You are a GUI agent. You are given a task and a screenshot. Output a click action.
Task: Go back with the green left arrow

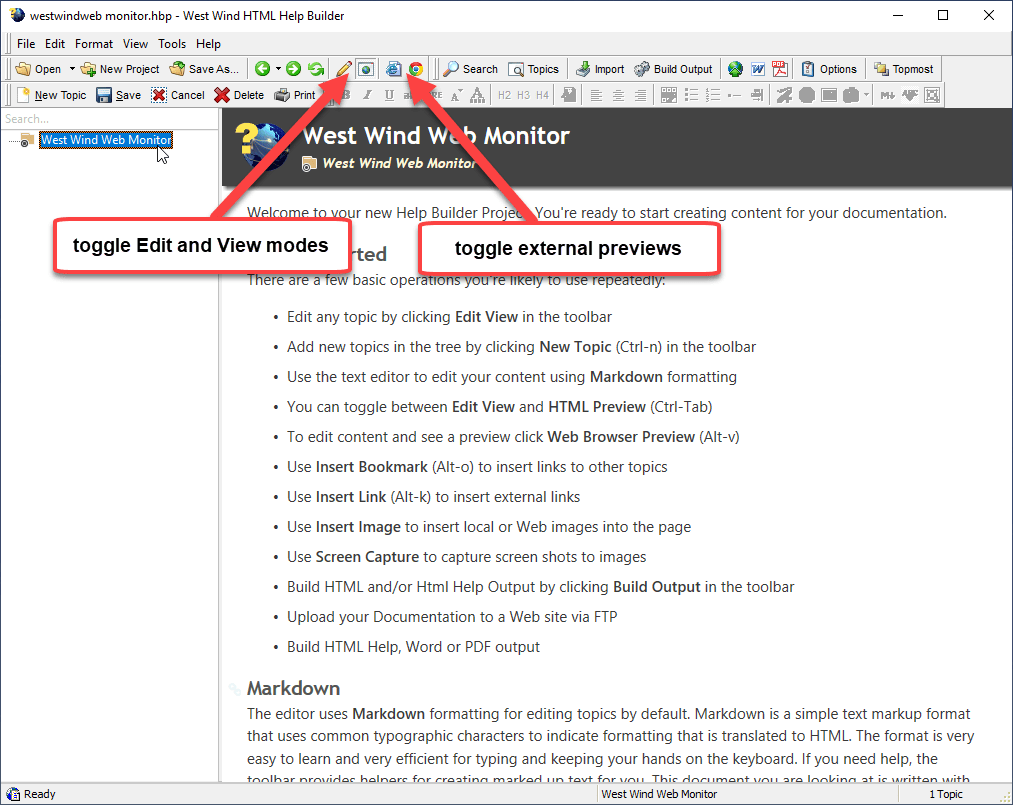[x=262, y=69]
